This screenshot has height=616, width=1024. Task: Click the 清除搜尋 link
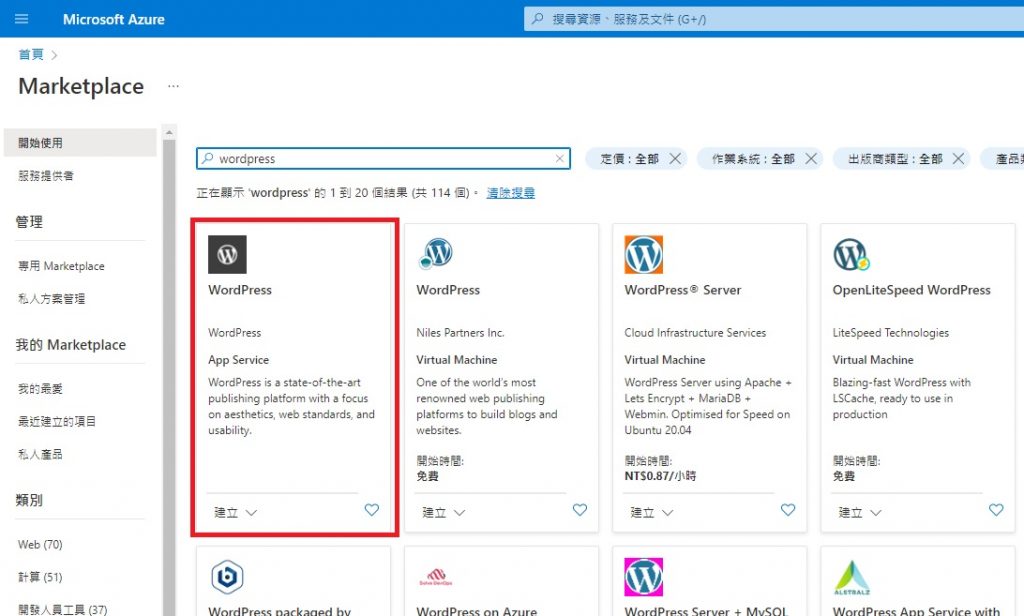click(x=511, y=193)
